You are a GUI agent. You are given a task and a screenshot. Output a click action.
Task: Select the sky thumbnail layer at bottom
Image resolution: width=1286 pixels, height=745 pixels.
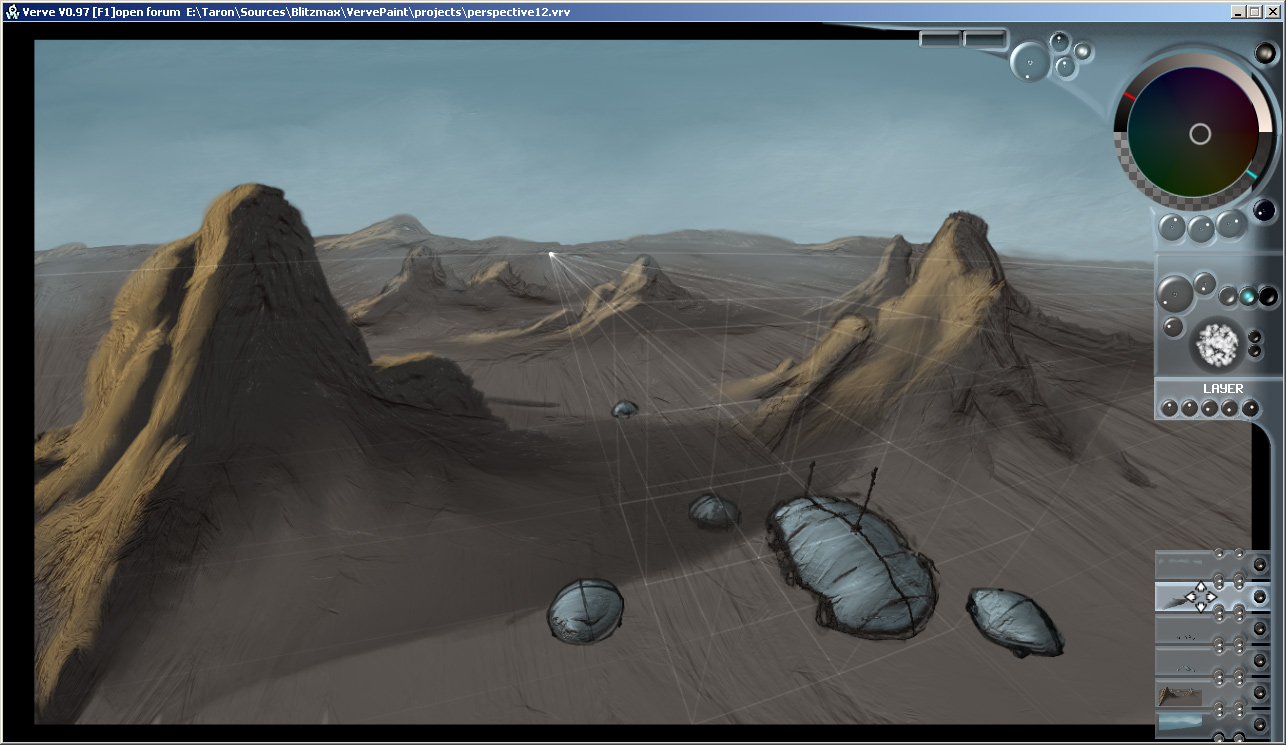point(1180,724)
